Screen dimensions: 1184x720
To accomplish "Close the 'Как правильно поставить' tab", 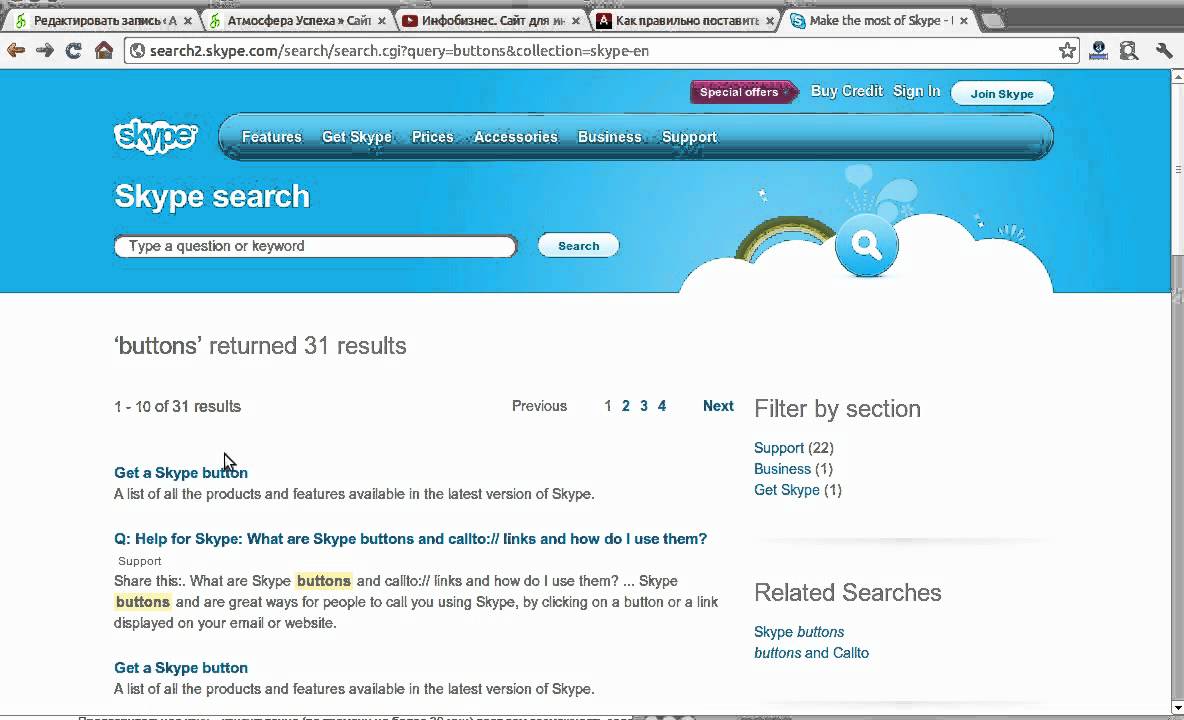I will [x=769, y=21].
